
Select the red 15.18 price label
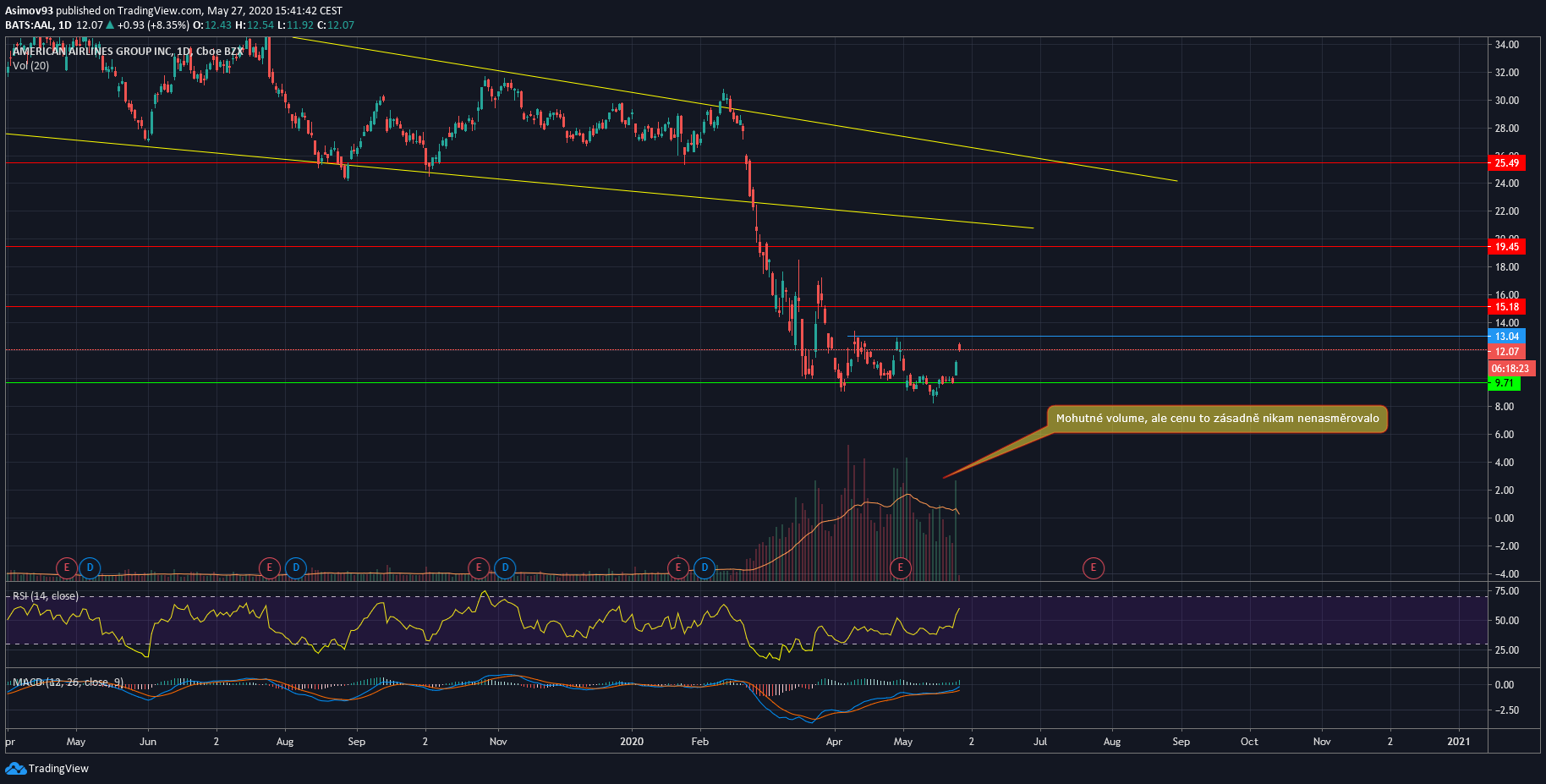(1506, 307)
